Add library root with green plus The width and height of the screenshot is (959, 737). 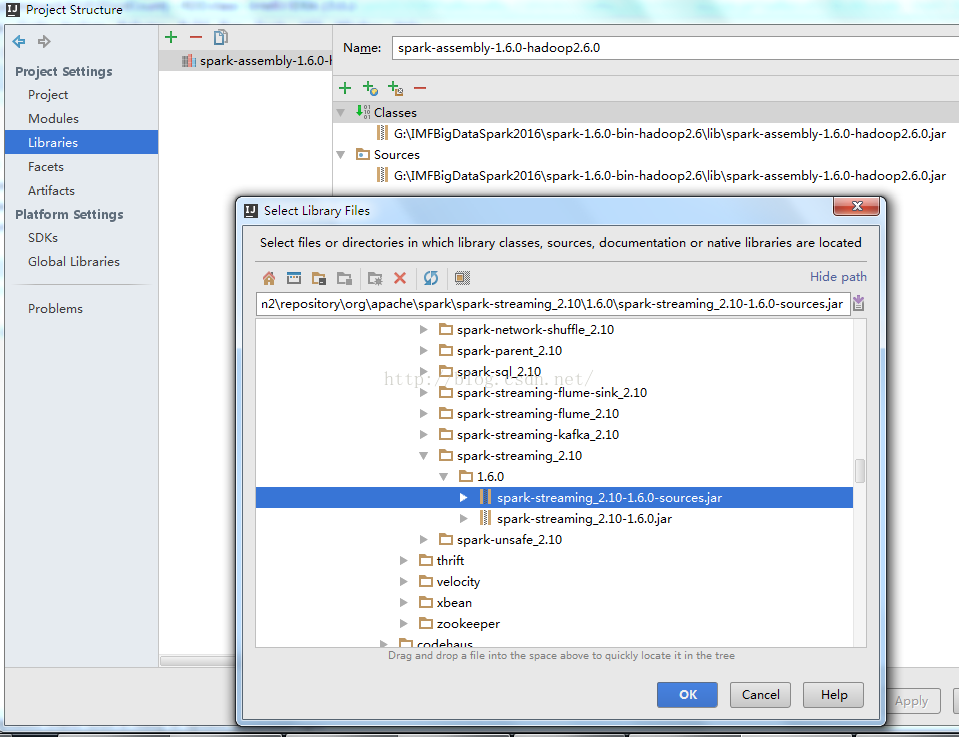(x=345, y=88)
